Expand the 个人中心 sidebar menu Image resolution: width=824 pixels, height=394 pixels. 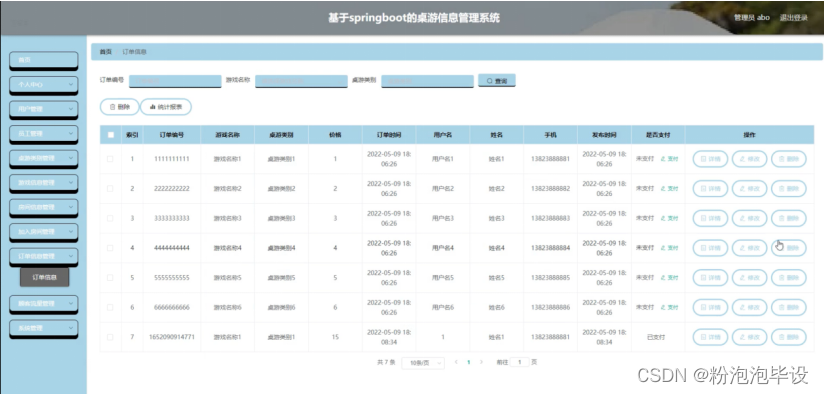[44, 84]
